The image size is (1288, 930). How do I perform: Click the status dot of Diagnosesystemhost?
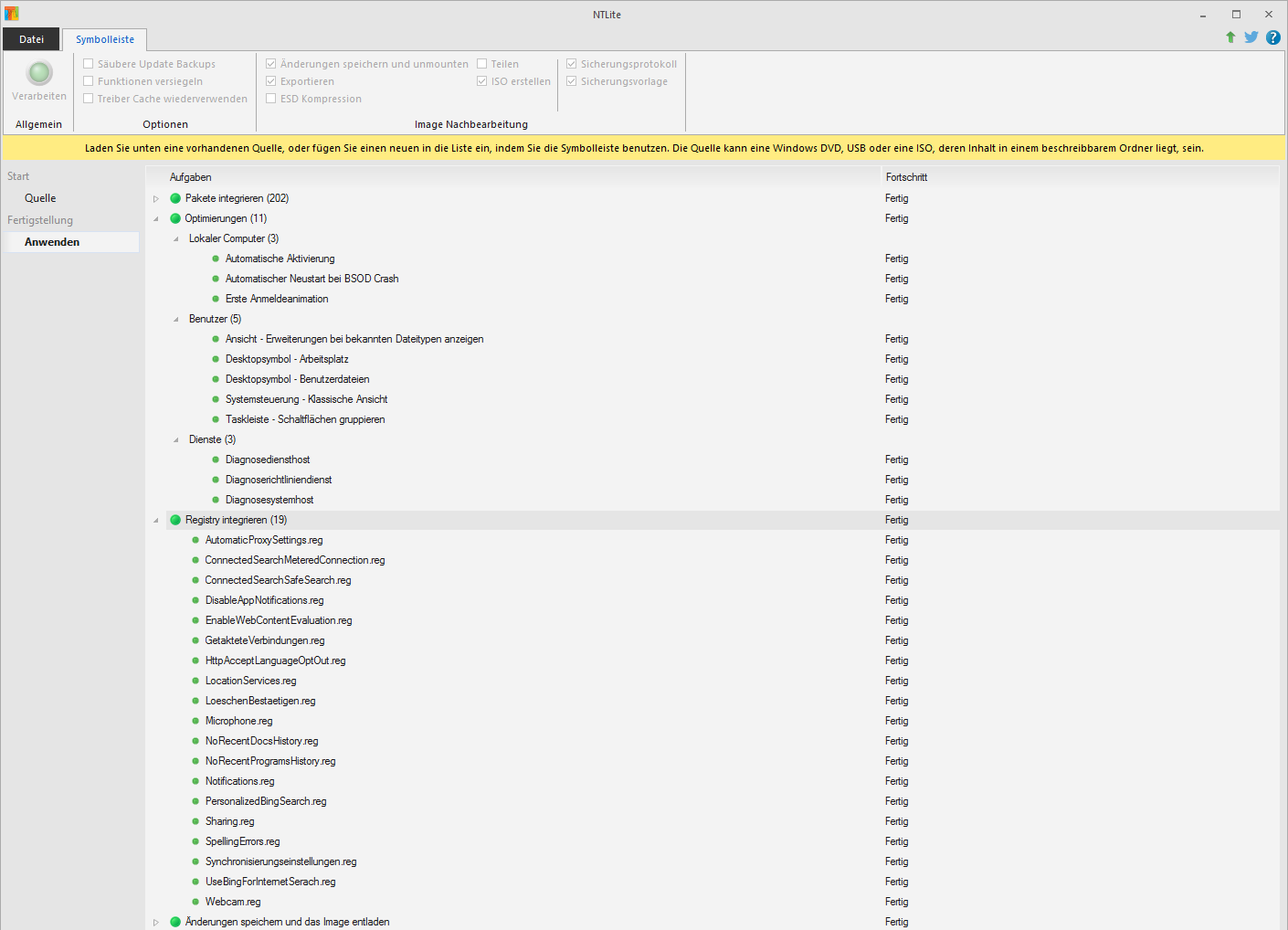tap(216, 500)
